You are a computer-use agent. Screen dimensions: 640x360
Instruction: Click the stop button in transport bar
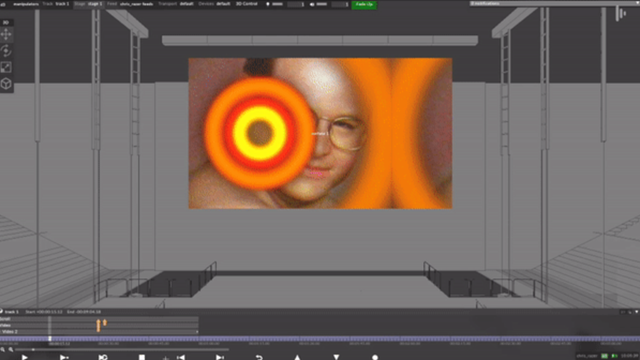pos(142,358)
